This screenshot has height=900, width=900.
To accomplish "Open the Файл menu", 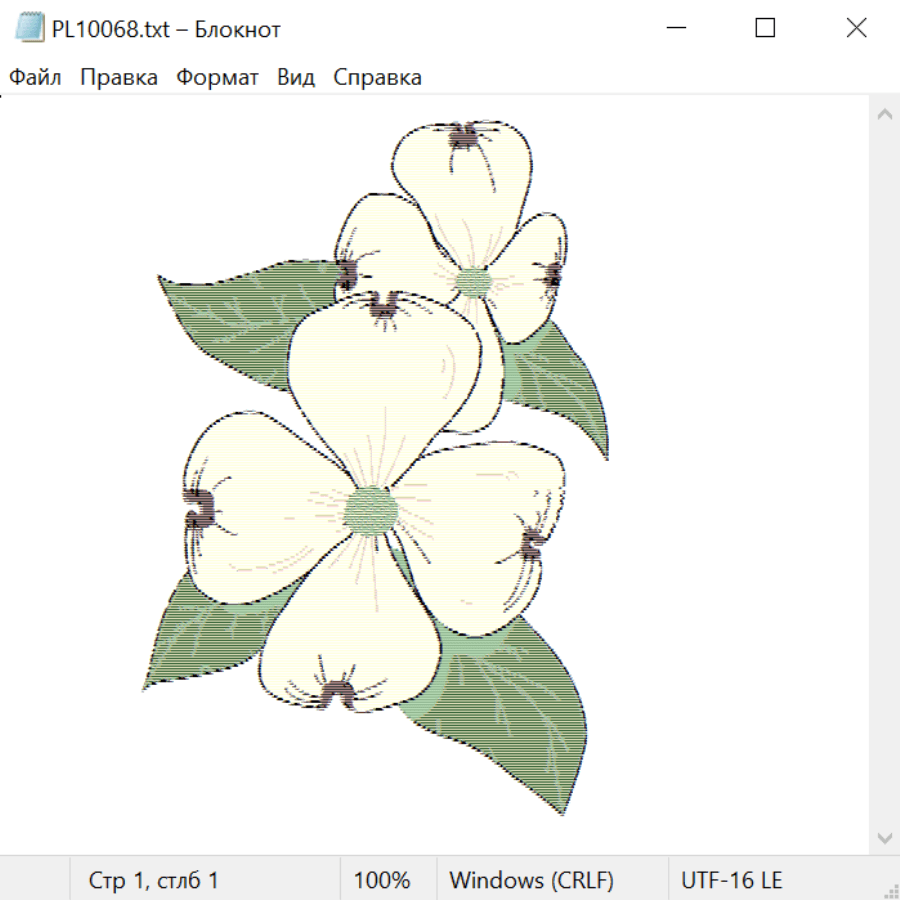I will click(35, 78).
